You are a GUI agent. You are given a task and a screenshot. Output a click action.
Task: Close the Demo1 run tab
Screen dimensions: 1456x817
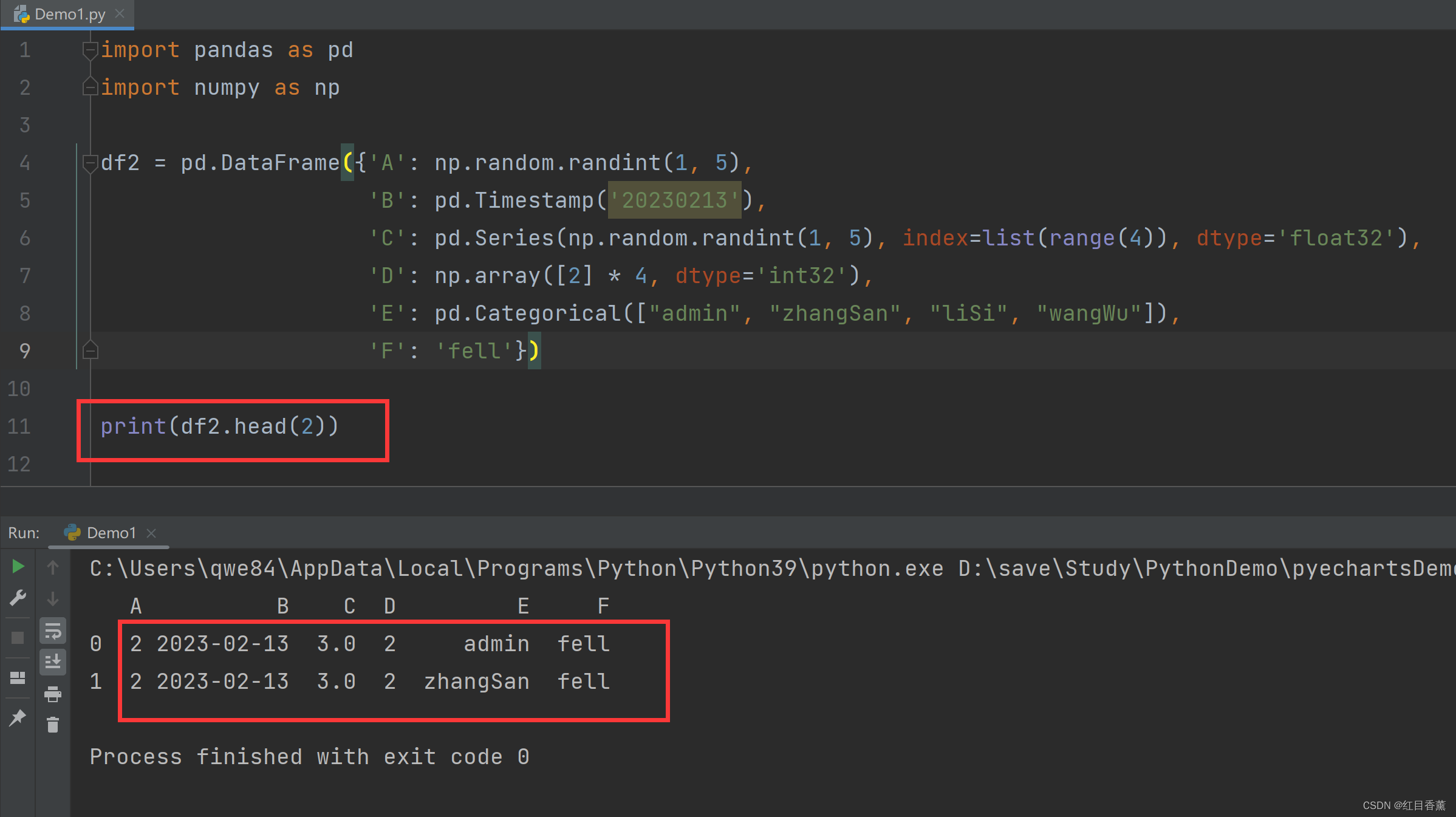(151, 533)
